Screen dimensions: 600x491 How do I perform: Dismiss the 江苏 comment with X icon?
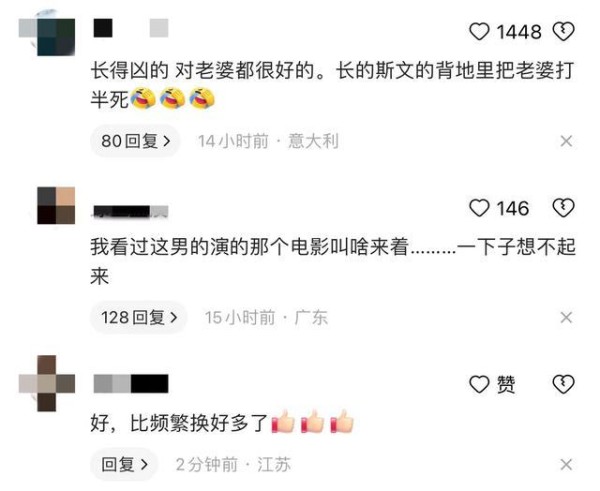click(x=566, y=465)
